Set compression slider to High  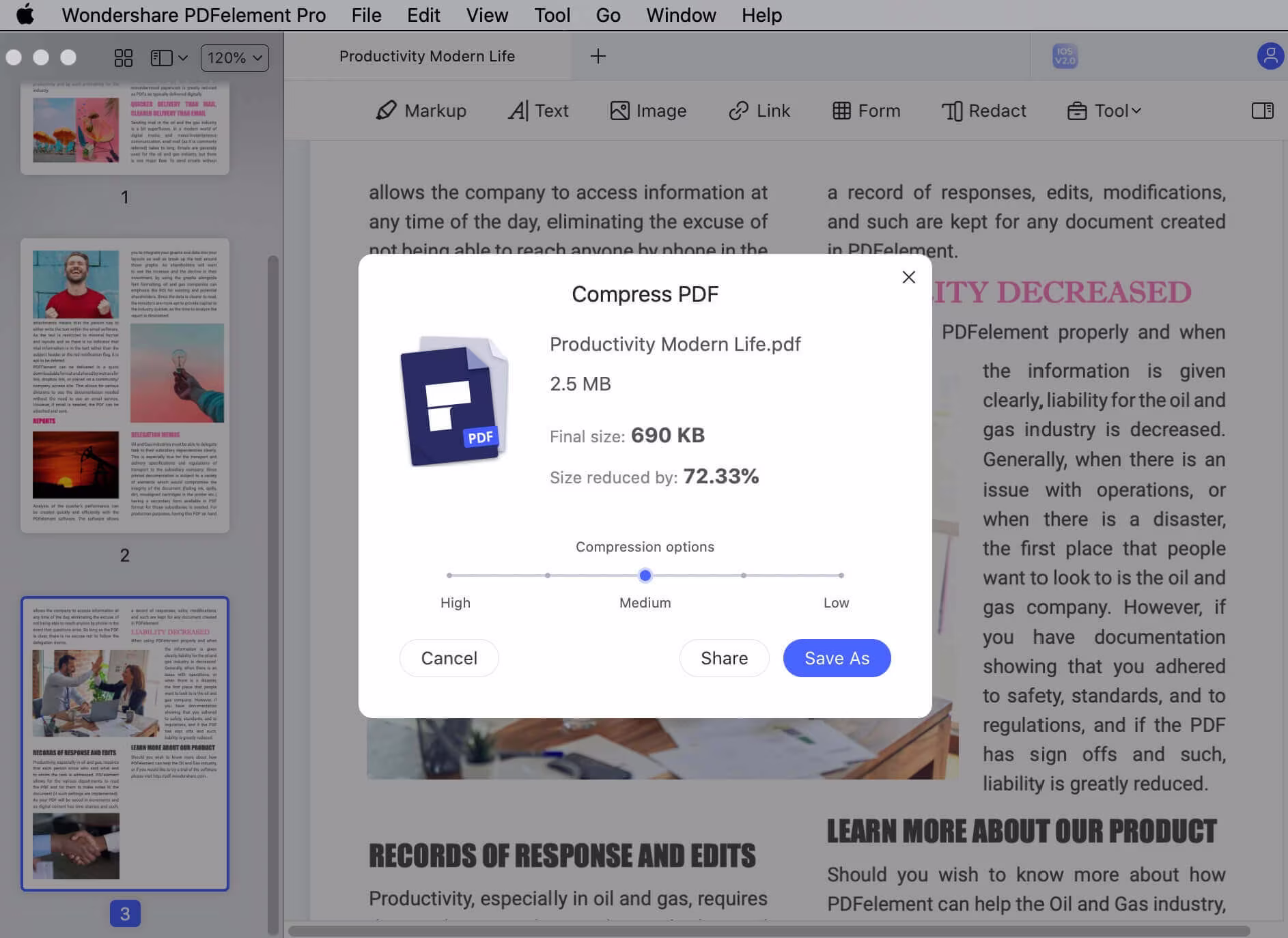[x=449, y=575]
